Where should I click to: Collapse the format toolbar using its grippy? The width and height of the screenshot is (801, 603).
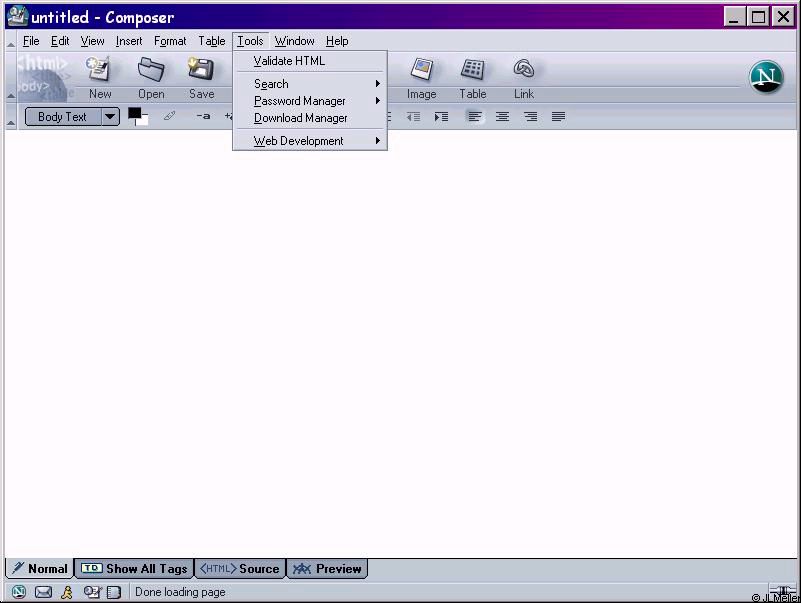click(x=11, y=117)
